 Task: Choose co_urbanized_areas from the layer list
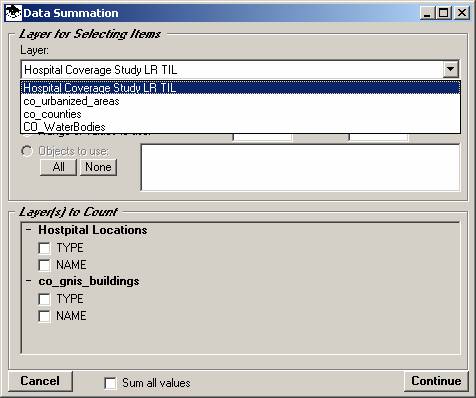point(240,101)
